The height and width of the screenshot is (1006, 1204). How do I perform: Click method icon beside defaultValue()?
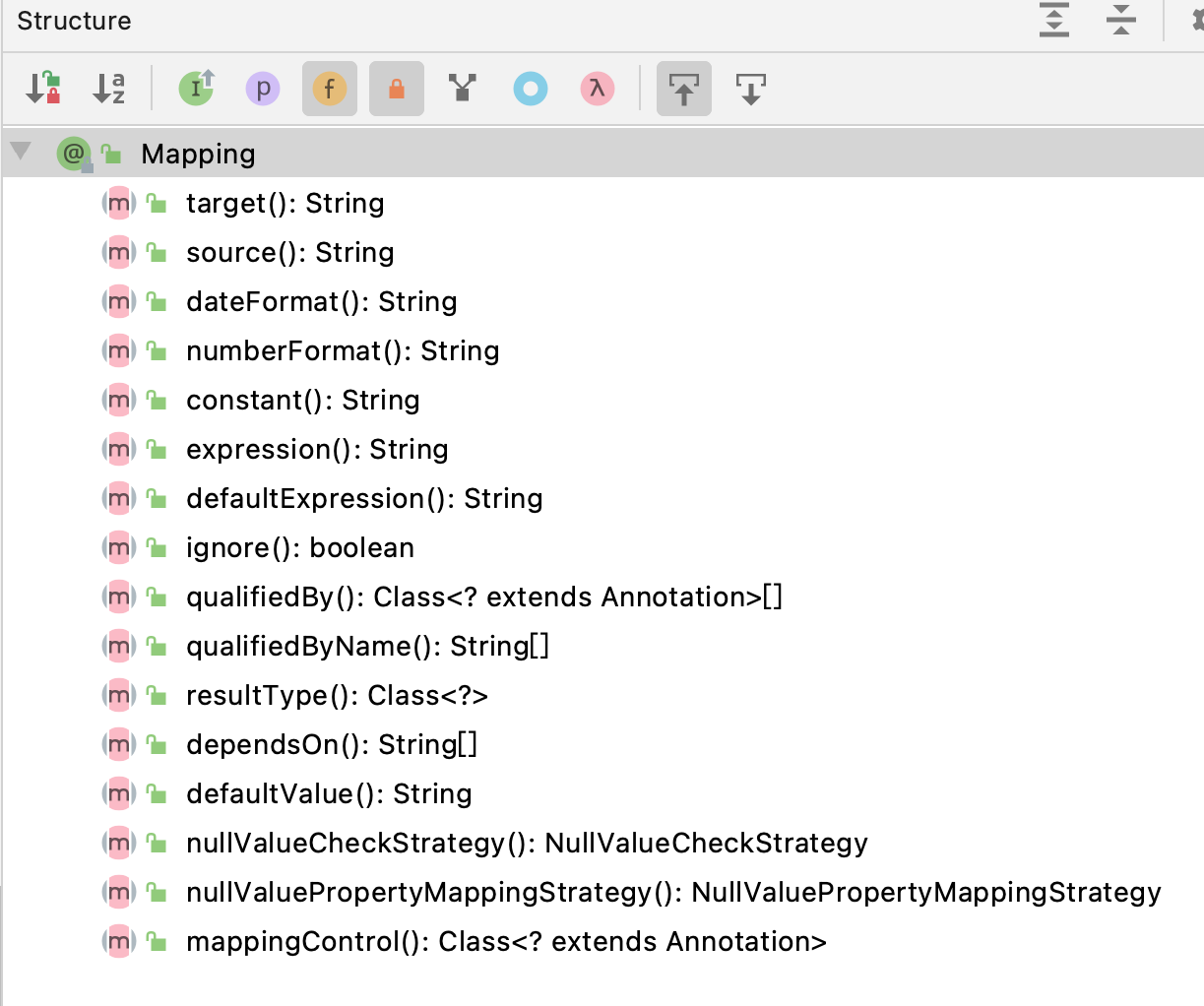119,794
